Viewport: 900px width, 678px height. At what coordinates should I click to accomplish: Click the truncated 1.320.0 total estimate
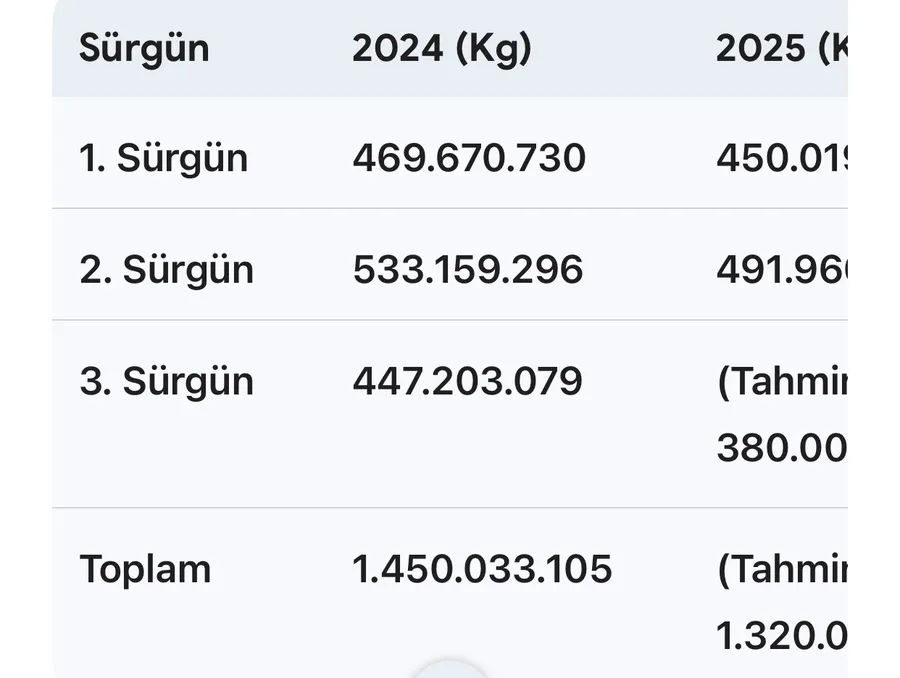(x=781, y=635)
